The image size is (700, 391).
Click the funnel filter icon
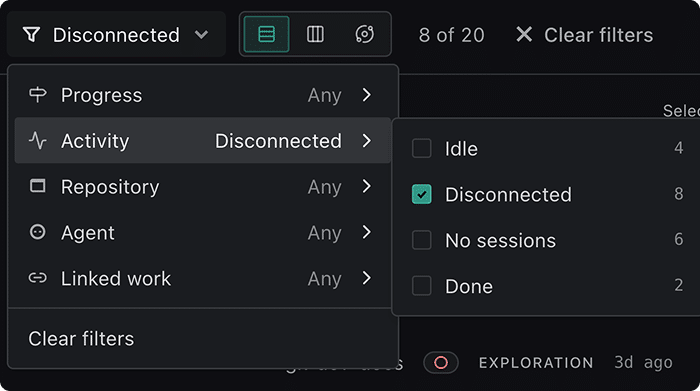32,34
